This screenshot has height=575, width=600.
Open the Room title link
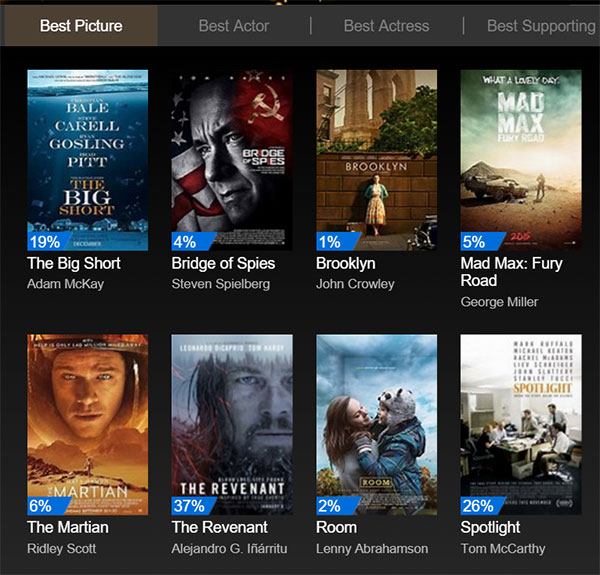pyautogui.click(x=336, y=527)
